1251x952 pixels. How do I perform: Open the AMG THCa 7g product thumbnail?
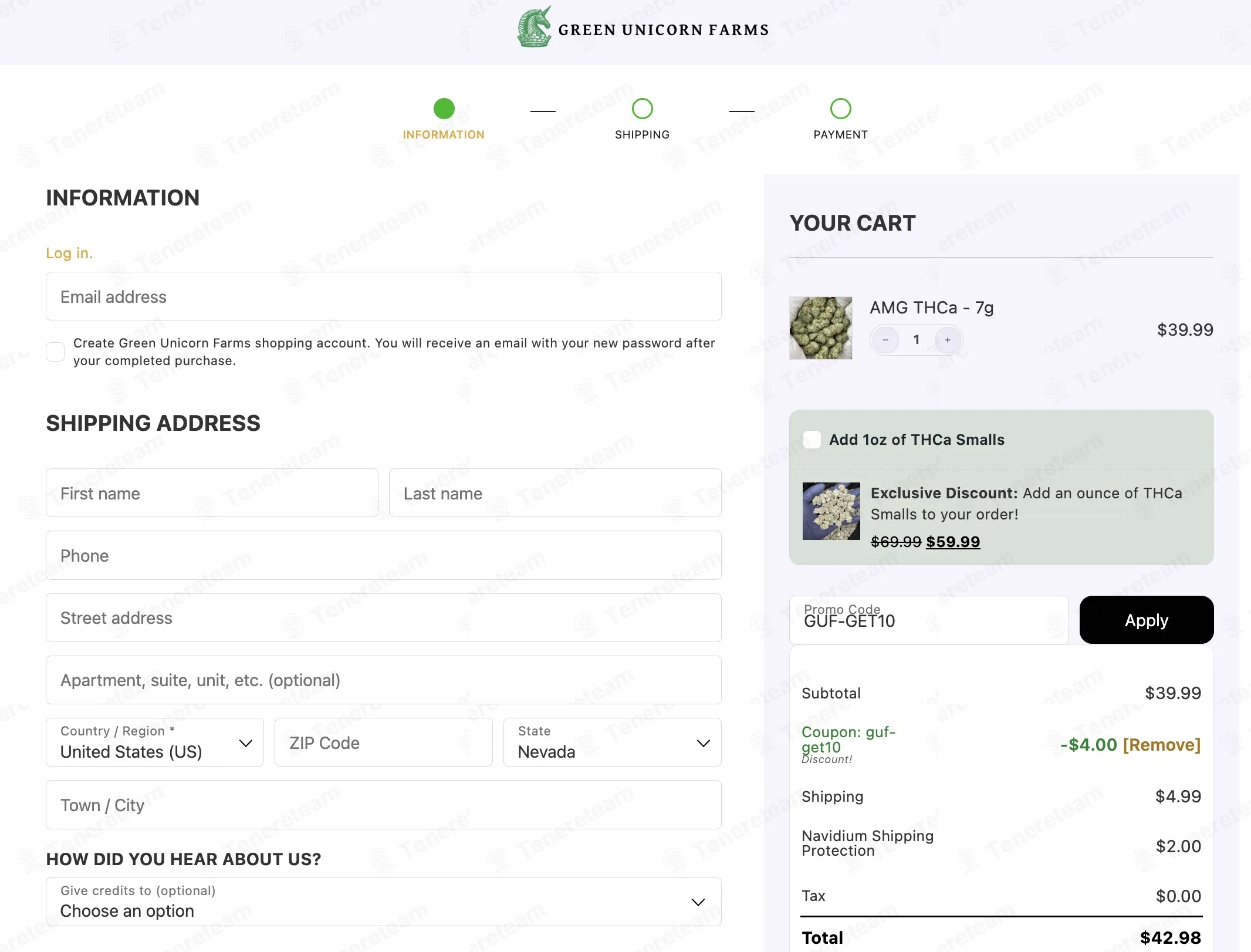[x=820, y=328]
